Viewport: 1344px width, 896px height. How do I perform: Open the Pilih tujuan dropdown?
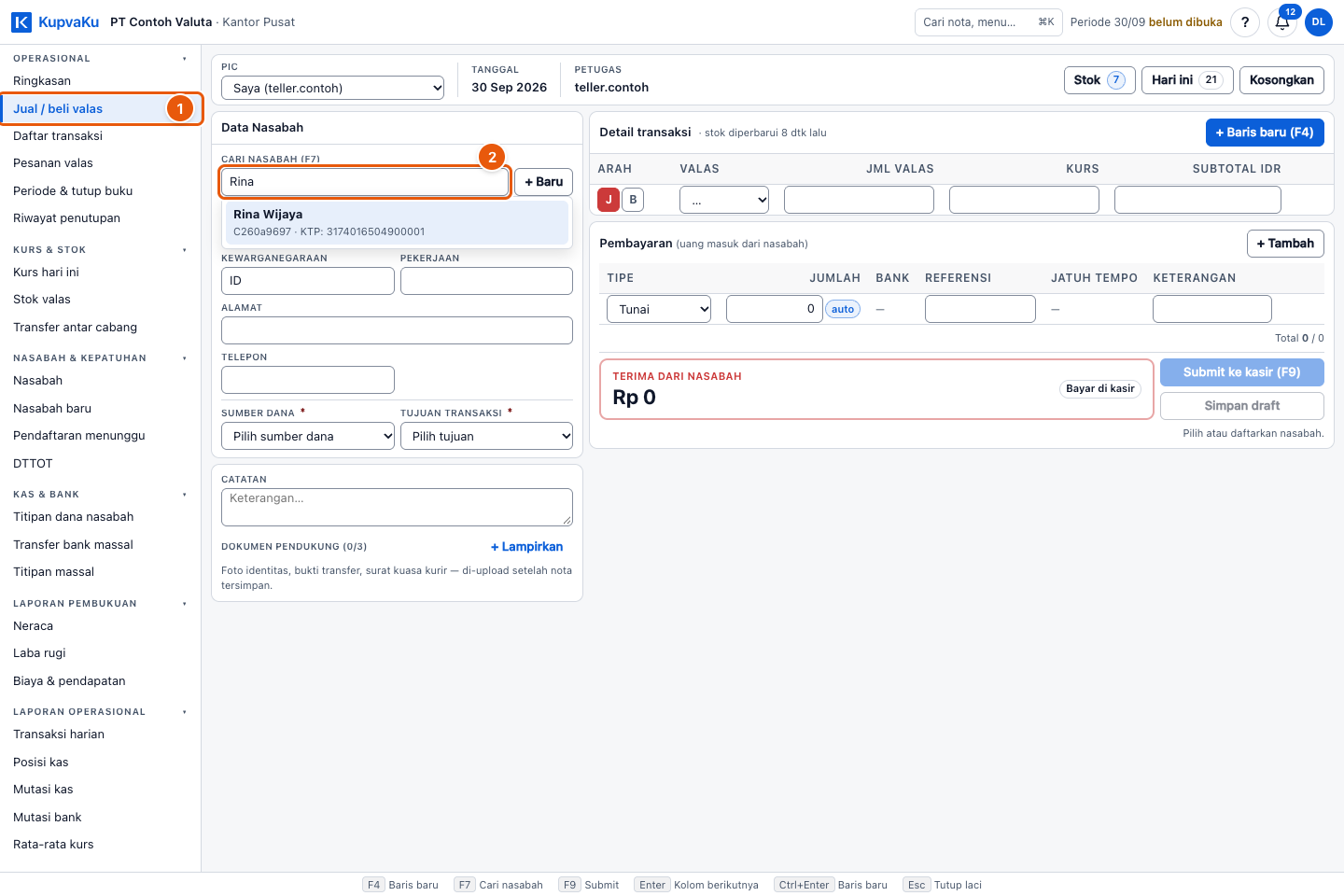tap(486, 436)
